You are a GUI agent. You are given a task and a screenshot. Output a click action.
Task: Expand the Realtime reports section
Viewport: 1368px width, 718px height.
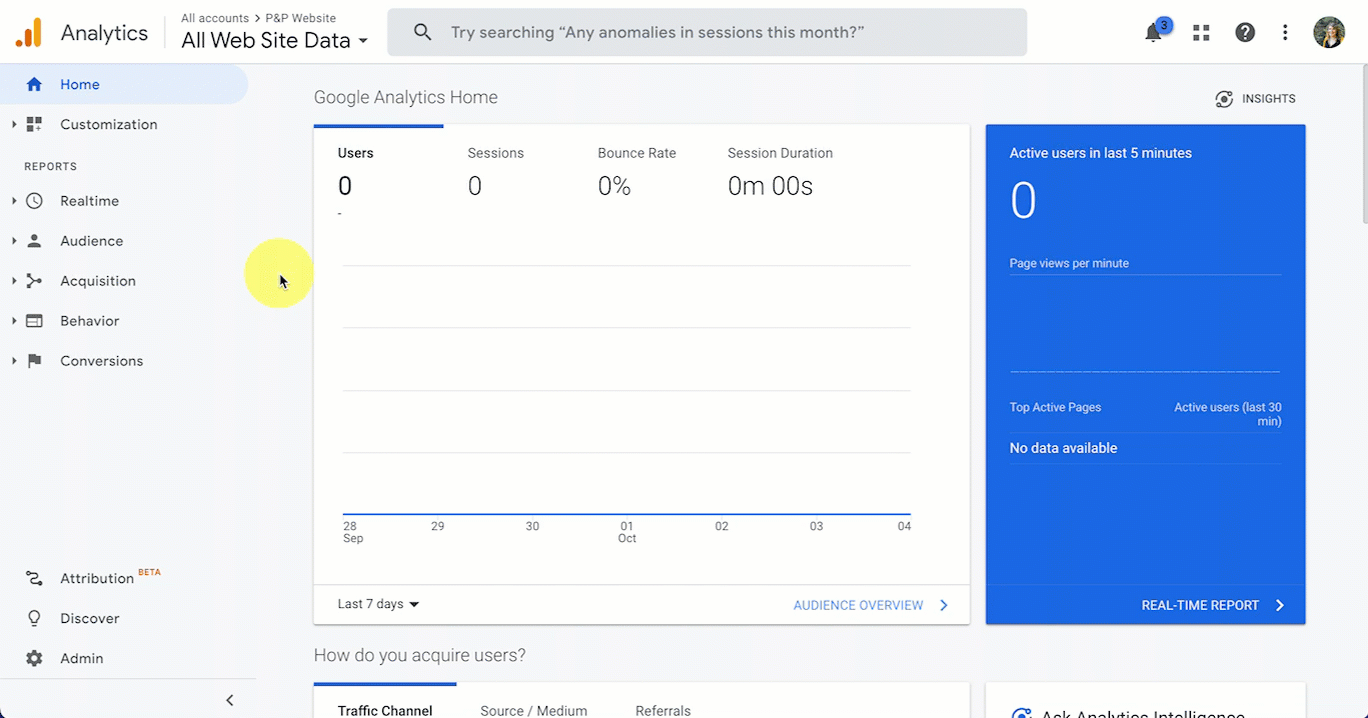point(88,201)
